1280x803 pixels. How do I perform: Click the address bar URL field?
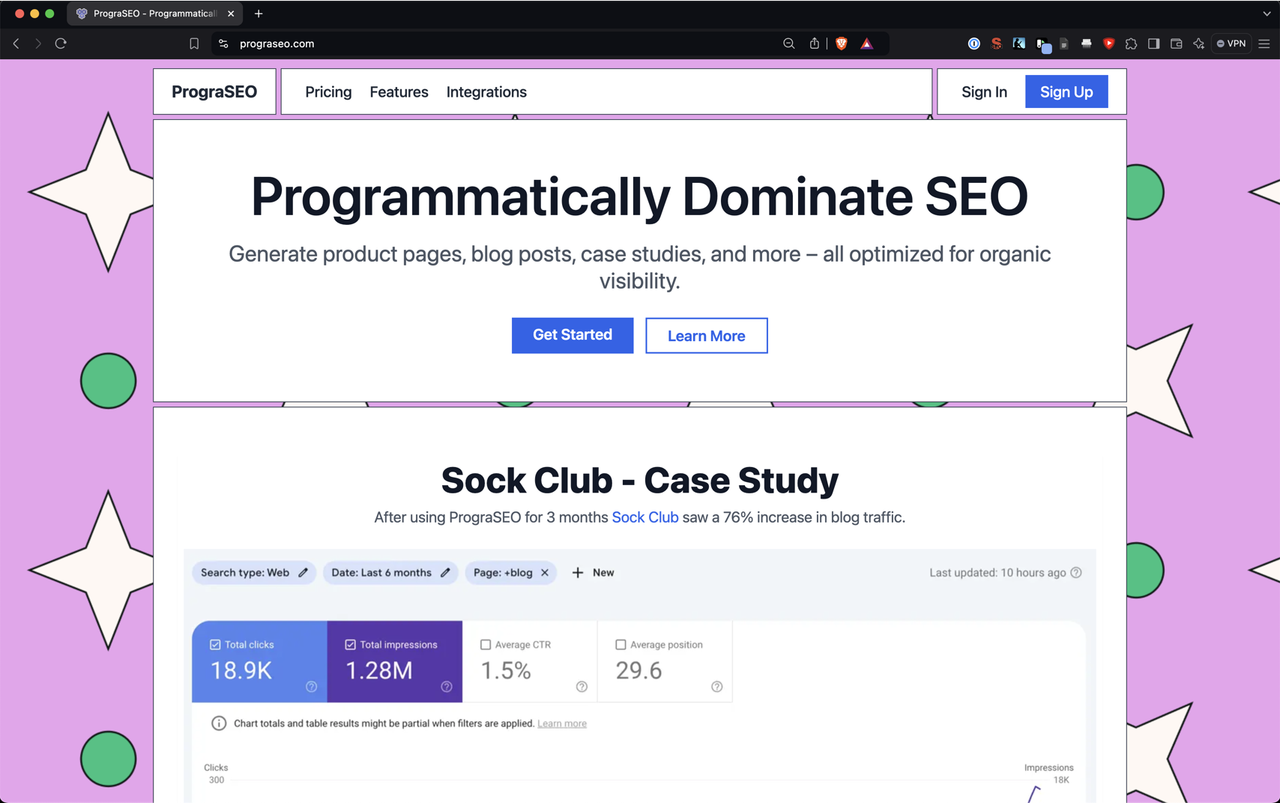click(500, 43)
